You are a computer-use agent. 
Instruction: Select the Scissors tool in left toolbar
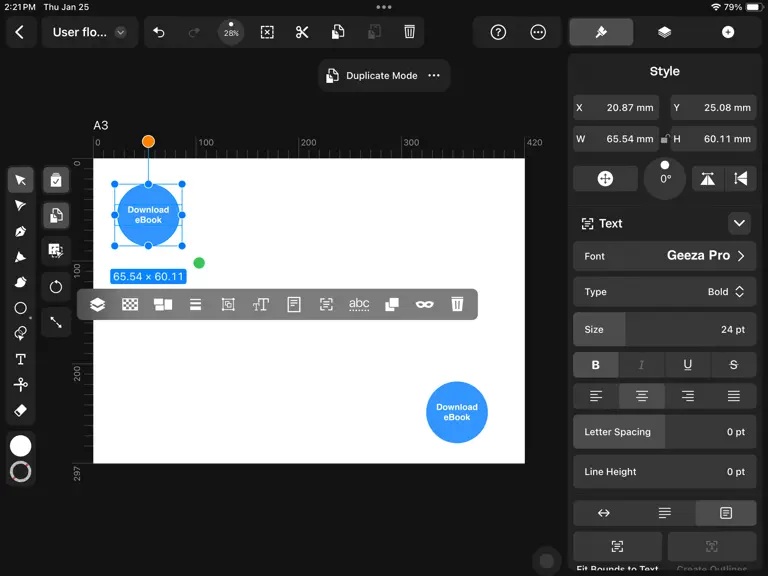point(21,384)
